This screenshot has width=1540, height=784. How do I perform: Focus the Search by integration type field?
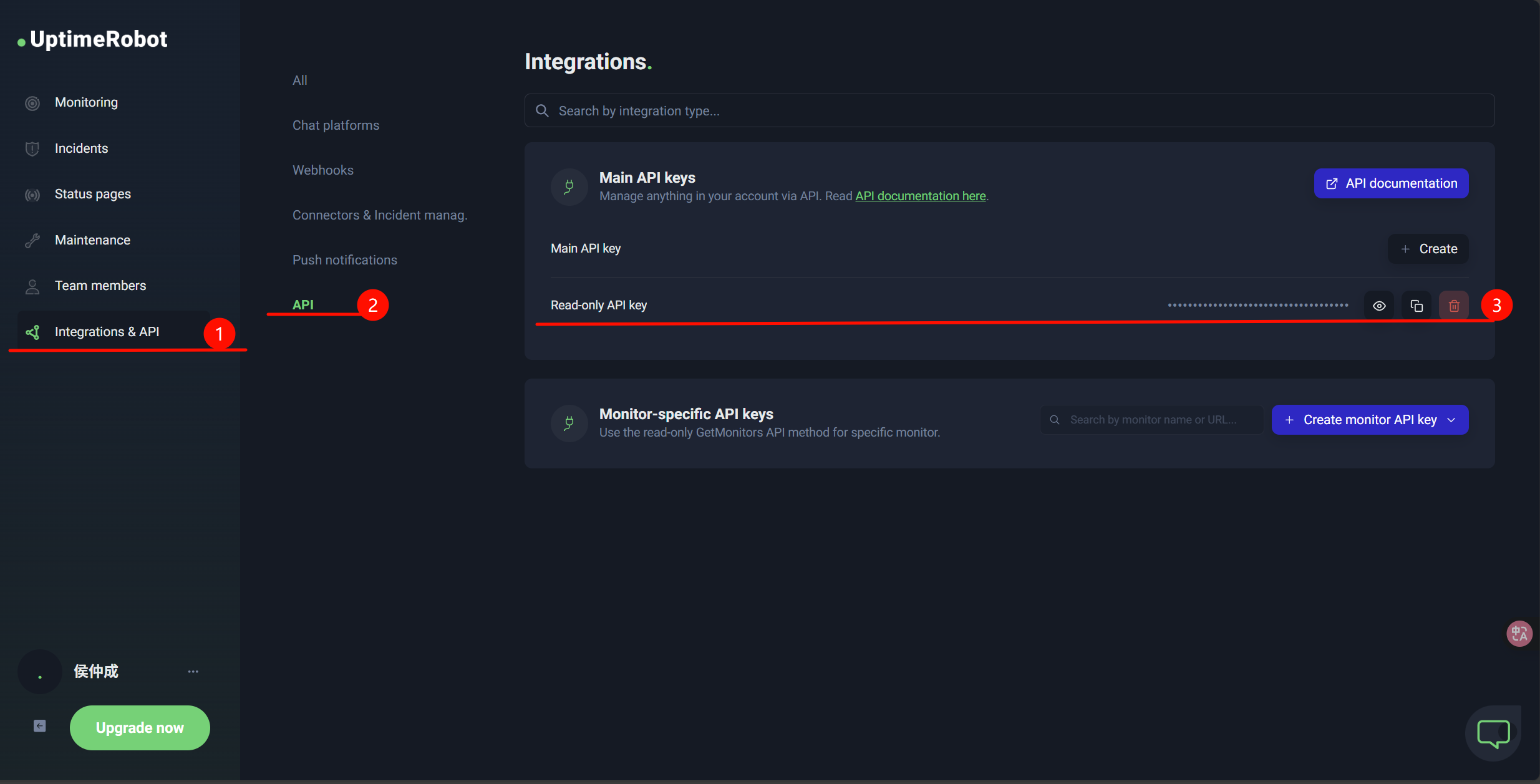(1009, 111)
